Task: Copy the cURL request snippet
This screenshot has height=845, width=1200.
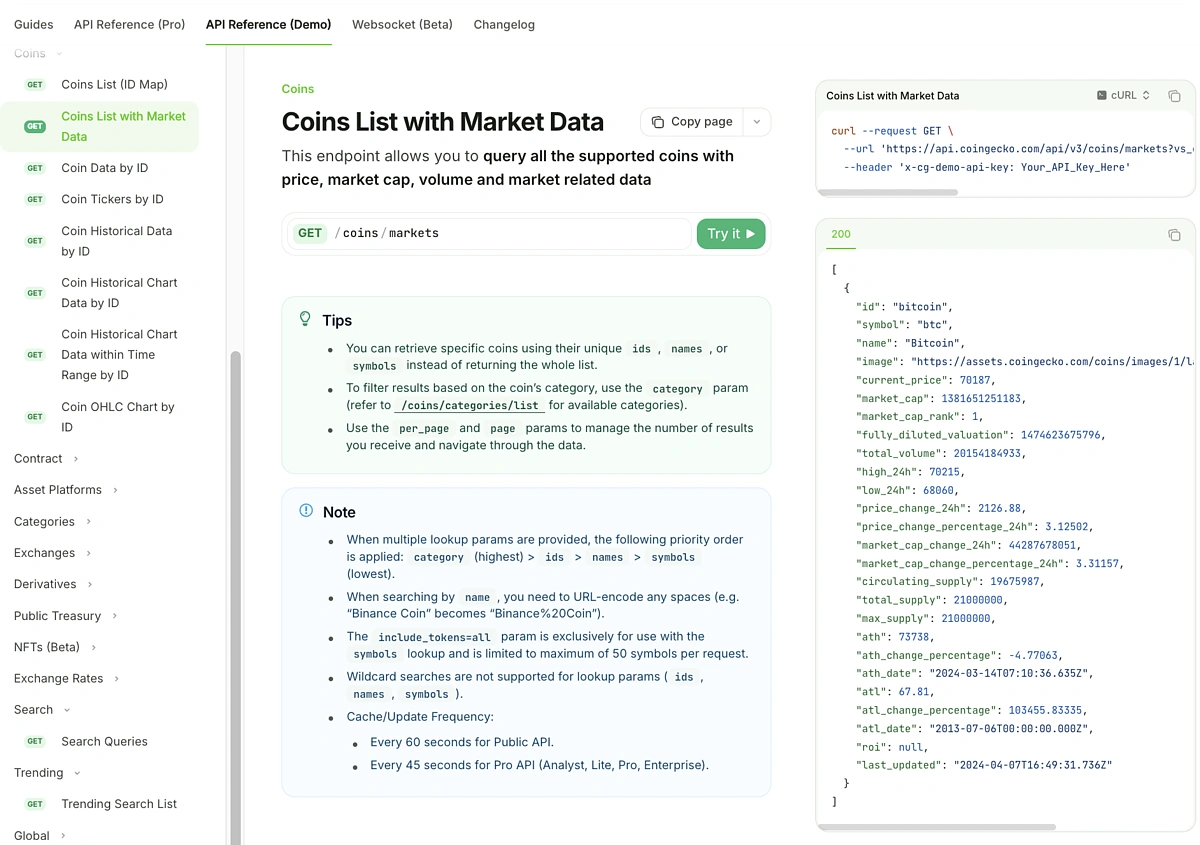Action: pos(1174,95)
